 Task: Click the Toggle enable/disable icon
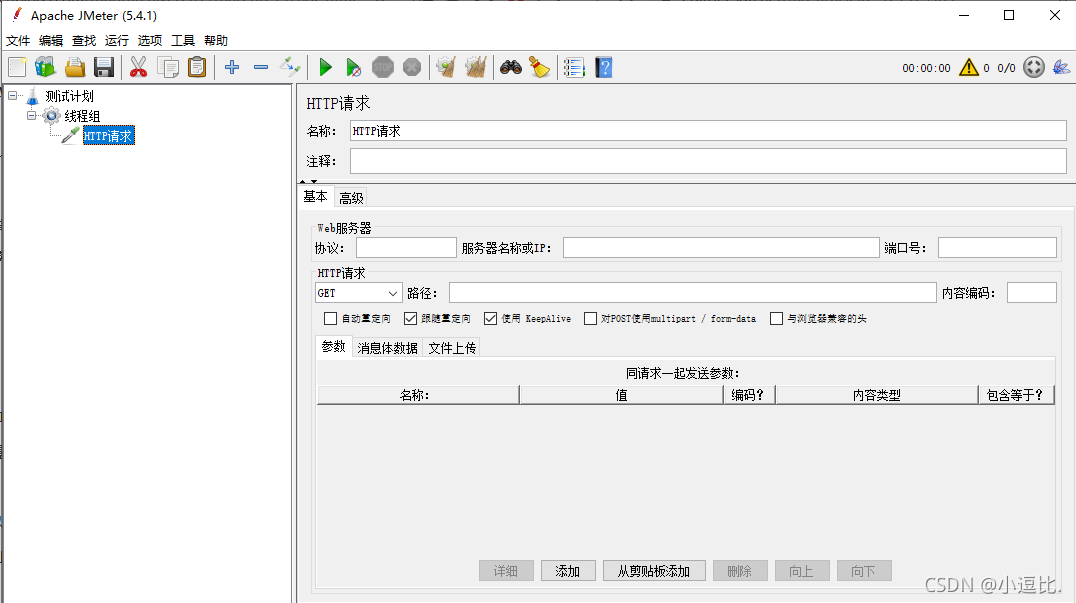point(290,67)
